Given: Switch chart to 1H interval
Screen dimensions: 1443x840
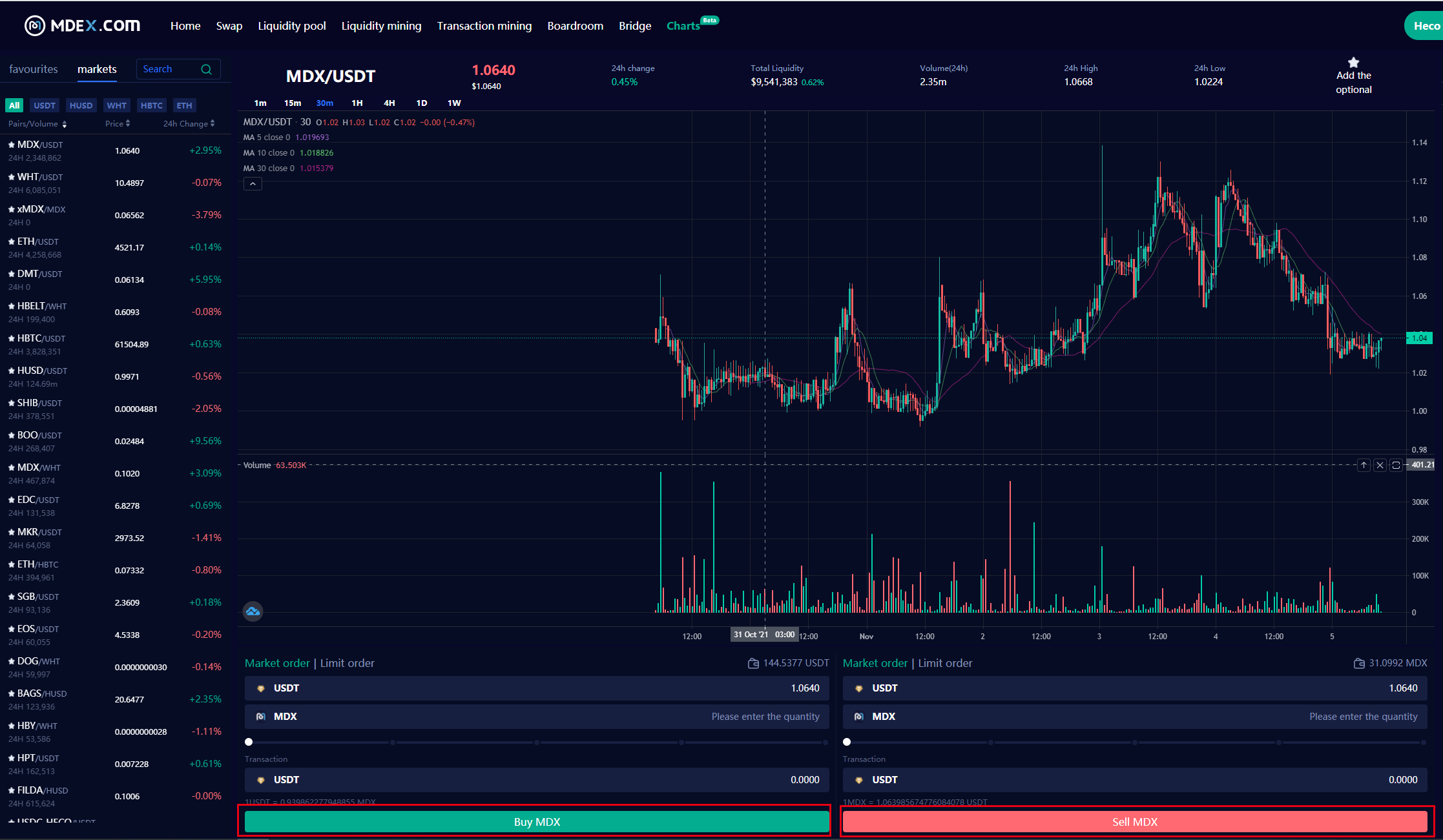Looking at the screenshot, I should point(357,103).
